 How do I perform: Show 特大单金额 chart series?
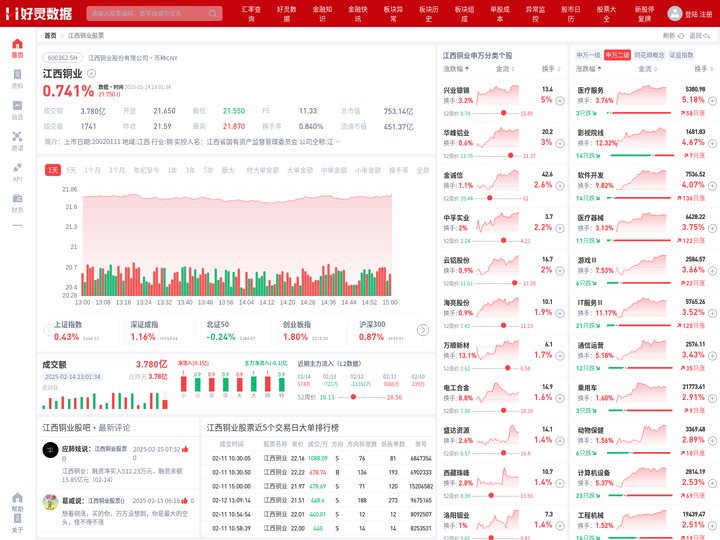pos(263,170)
